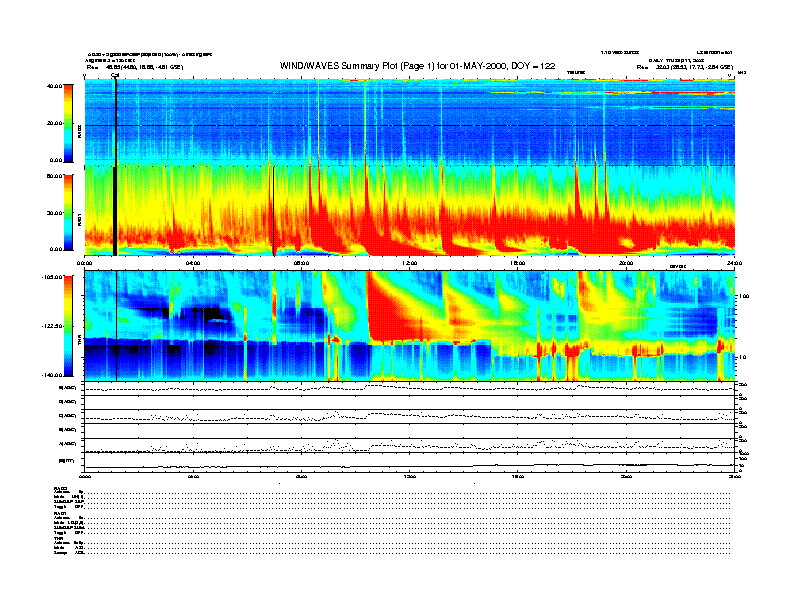
Task: Click the RAD1 spectrogram panel
Action: (x=410, y=211)
